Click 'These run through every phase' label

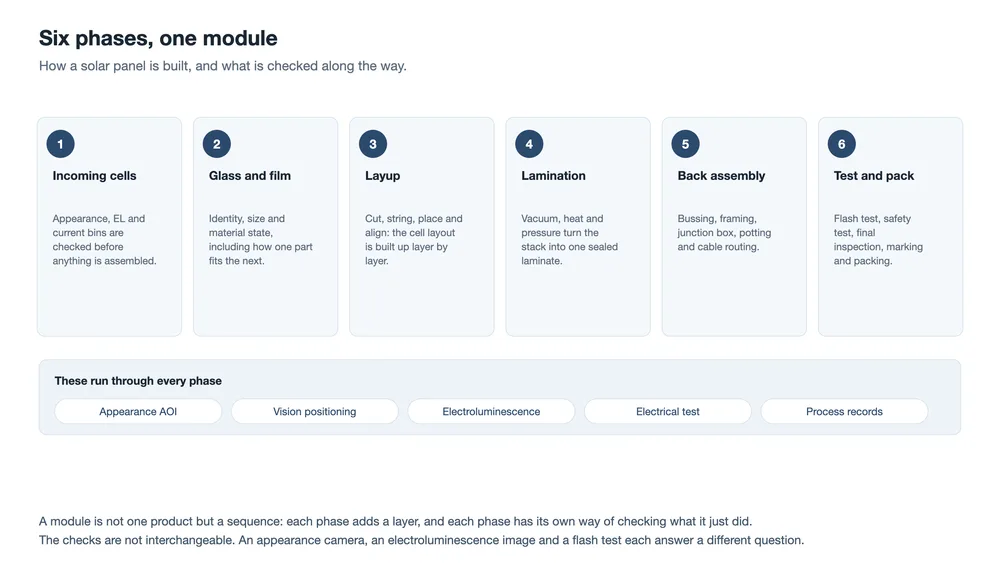pyautogui.click(x=138, y=381)
